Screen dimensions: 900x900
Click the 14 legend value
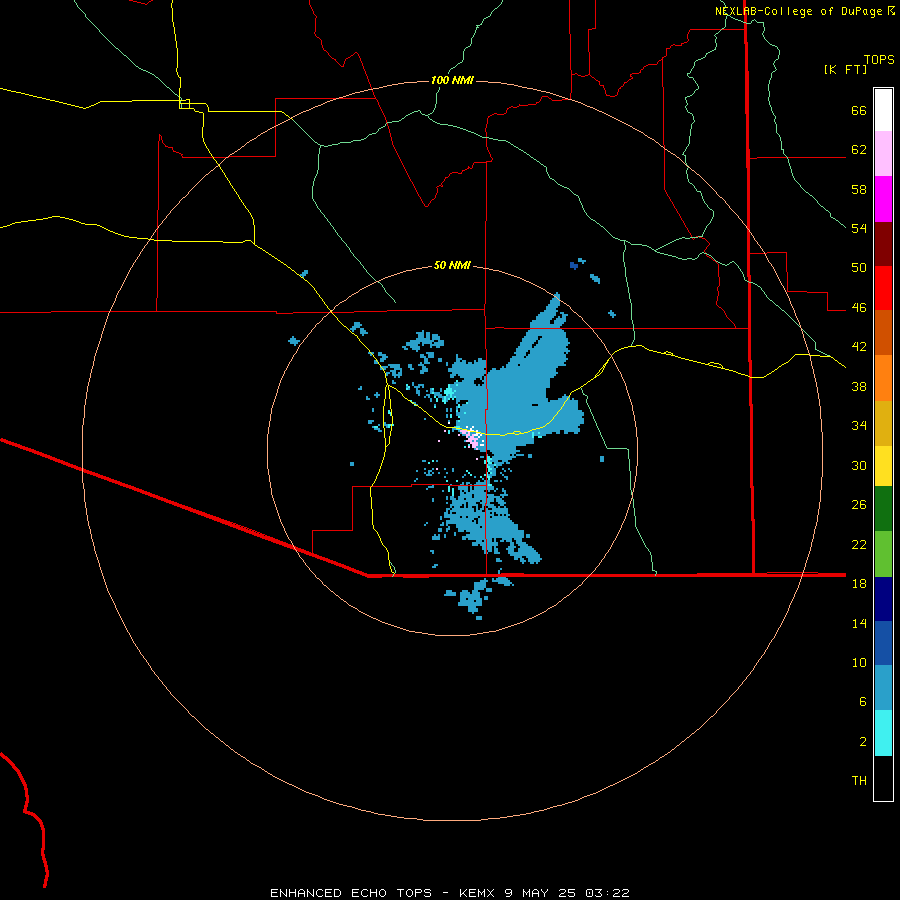tap(859, 623)
